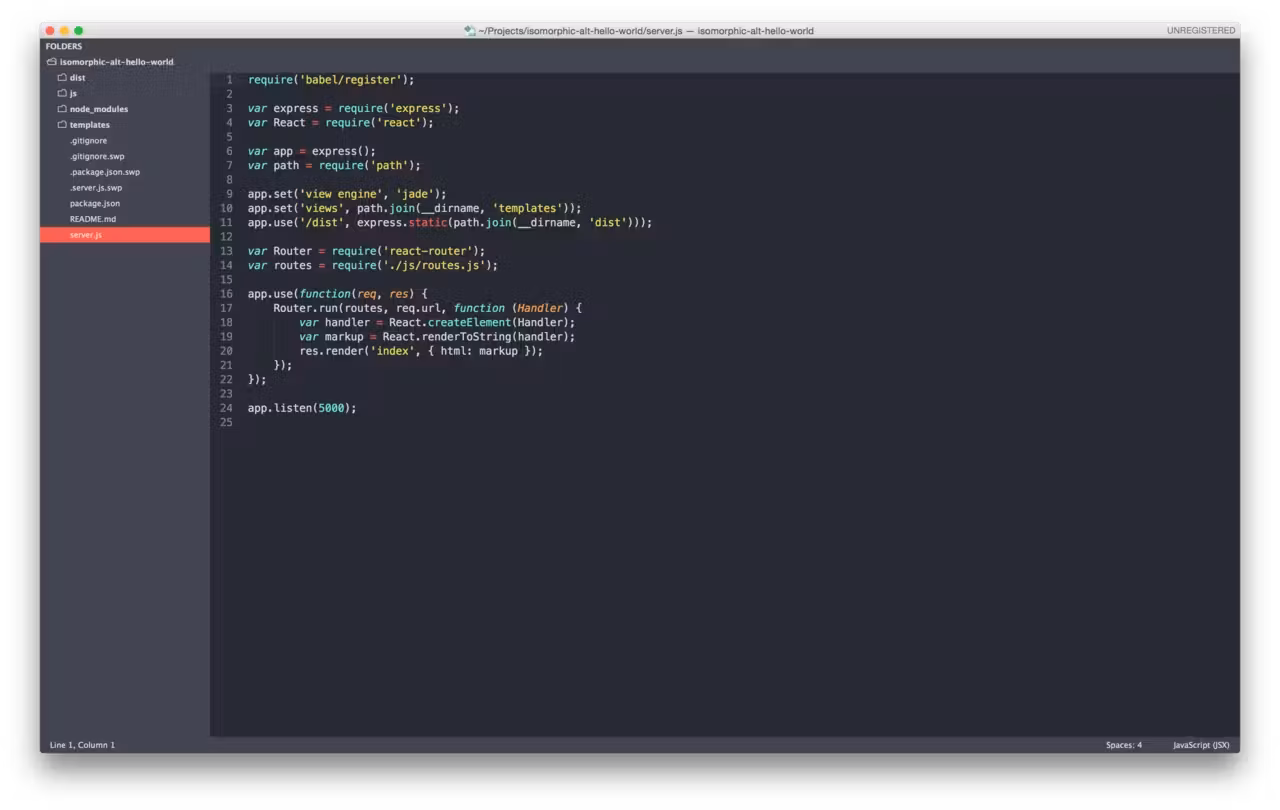Click line number 25 in the gutter
This screenshot has height=810, width=1280.
tap(226, 422)
